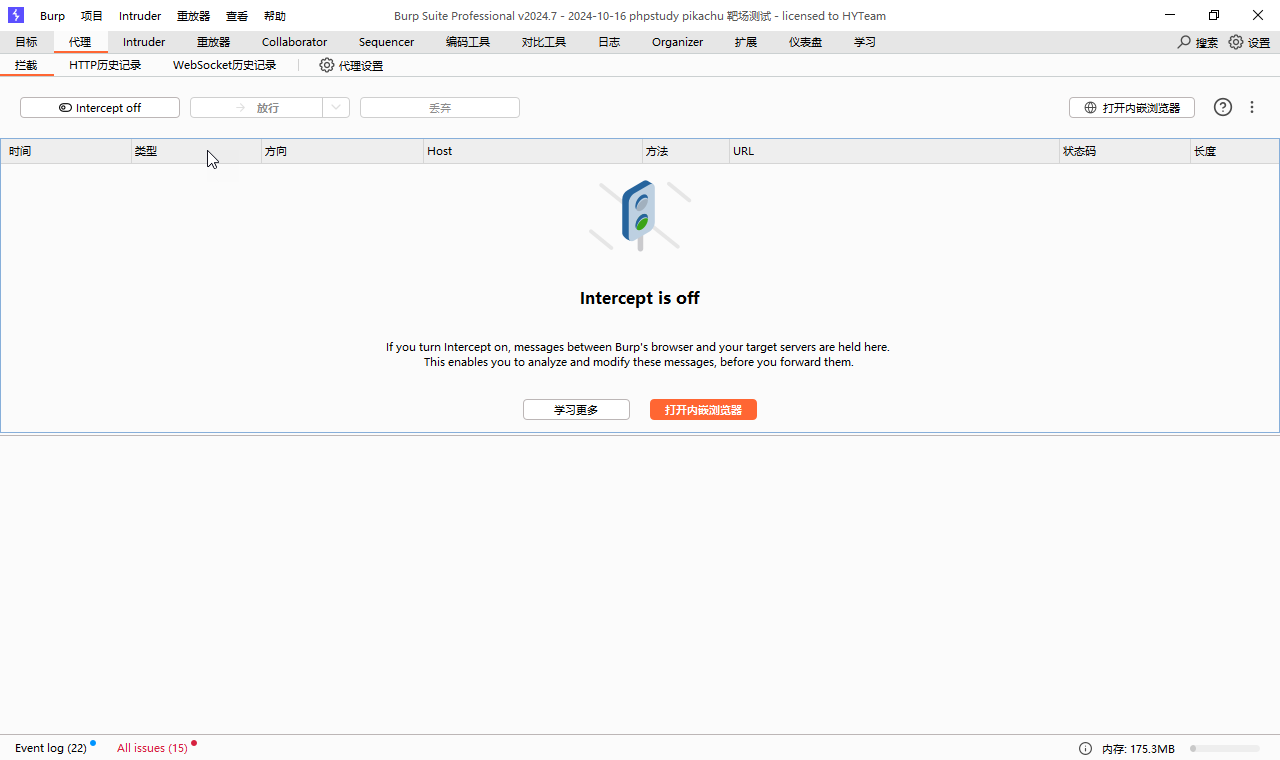The image size is (1280, 760).
Task: Open the 项目 menu
Action: tap(92, 16)
